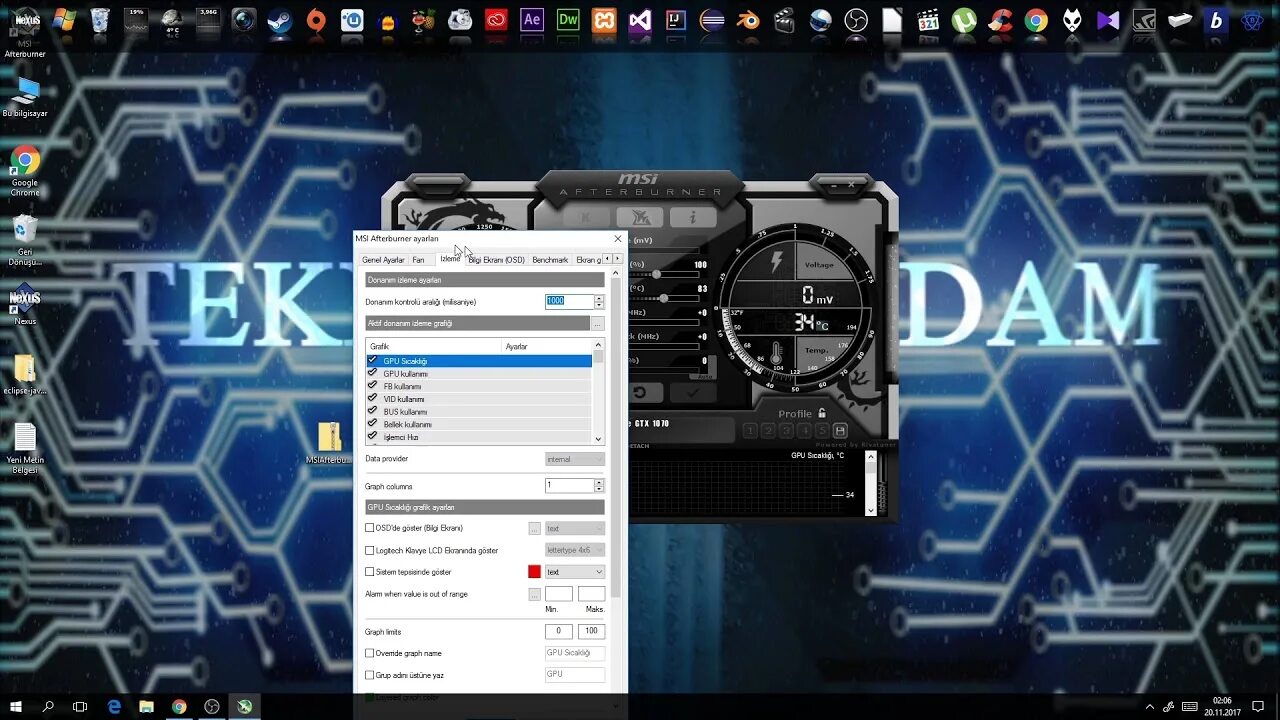Toggle the Afterburner profile lock icon
The width and height of the screenshot is (1280, 720).
click(x=822, y=413)
